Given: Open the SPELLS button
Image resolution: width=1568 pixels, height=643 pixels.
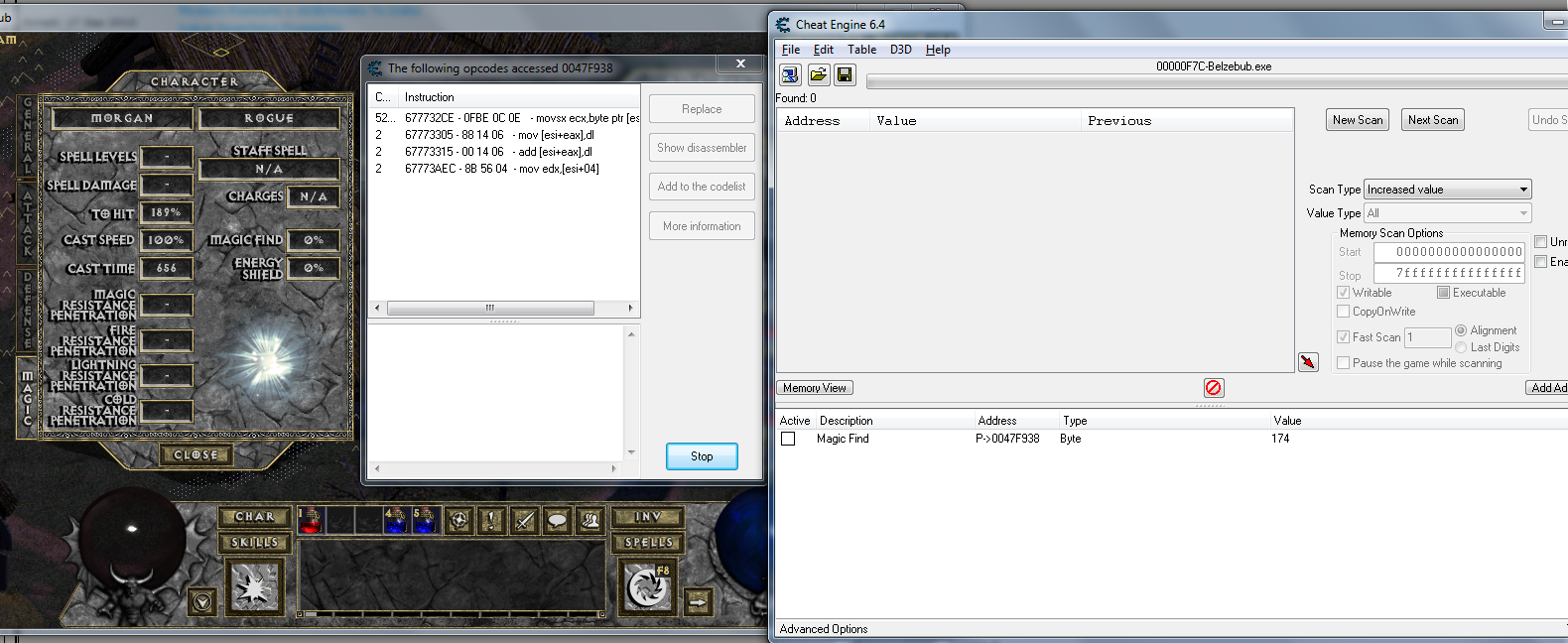Looking at the screenshot, I should (x=648, y=543).
